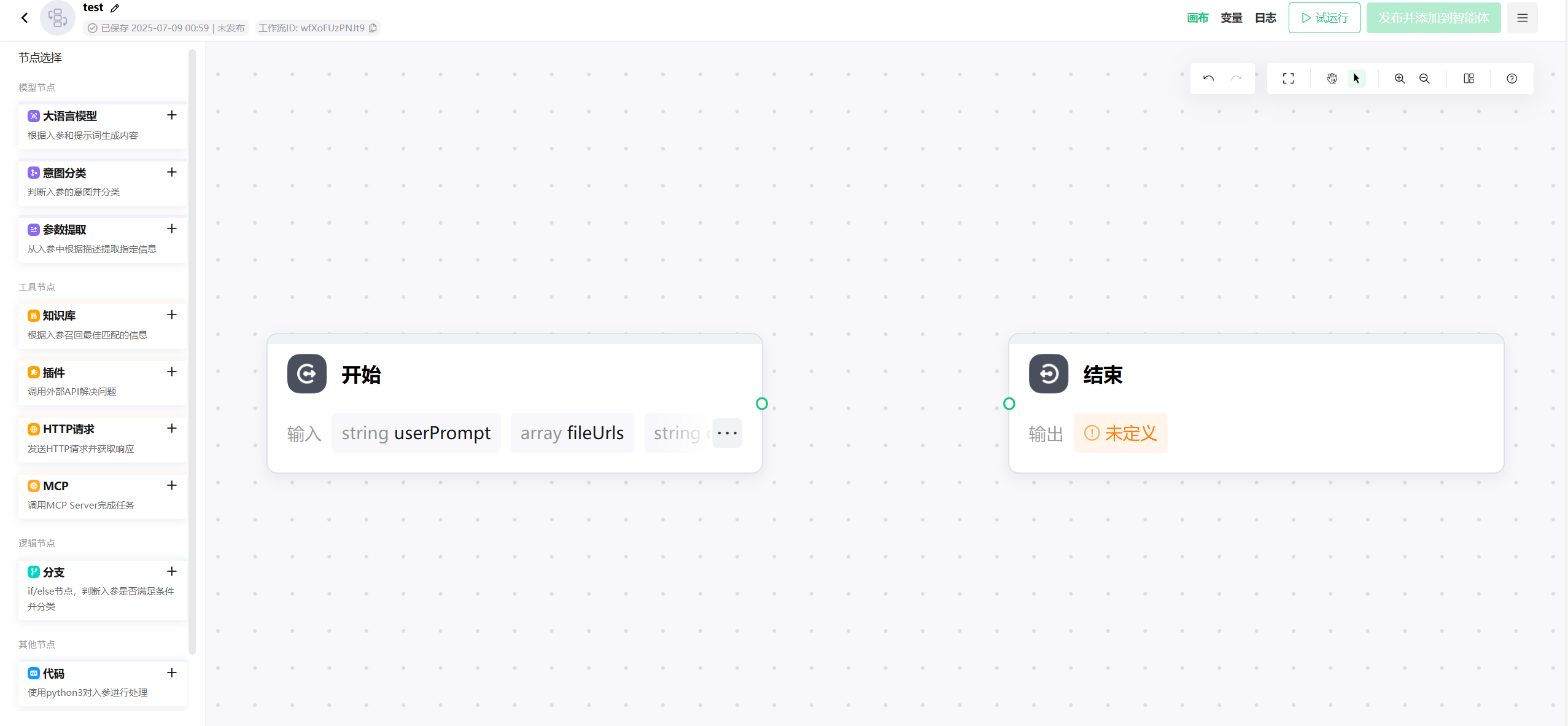
Task: Click the workflow name 'test'
Action: coord(93,7)
